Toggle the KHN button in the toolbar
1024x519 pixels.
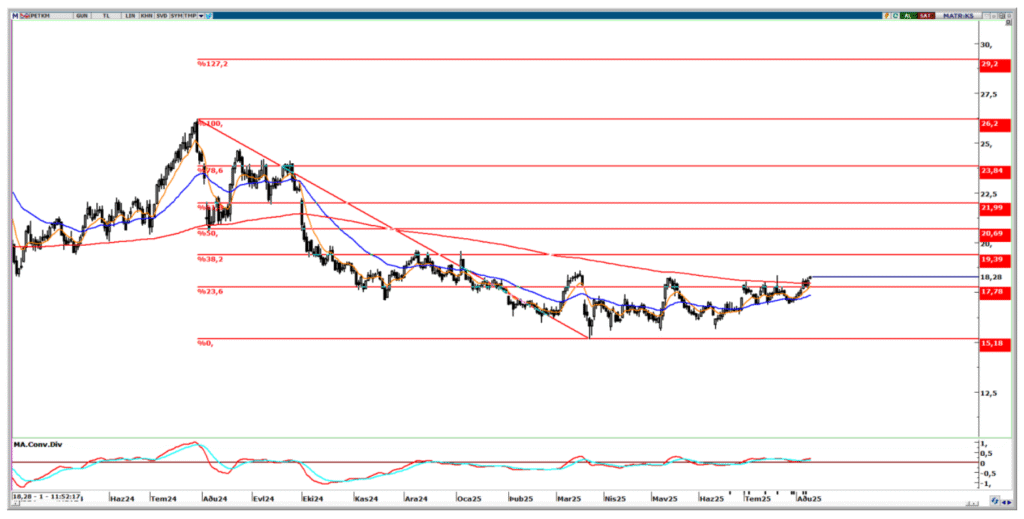point(146,16)
